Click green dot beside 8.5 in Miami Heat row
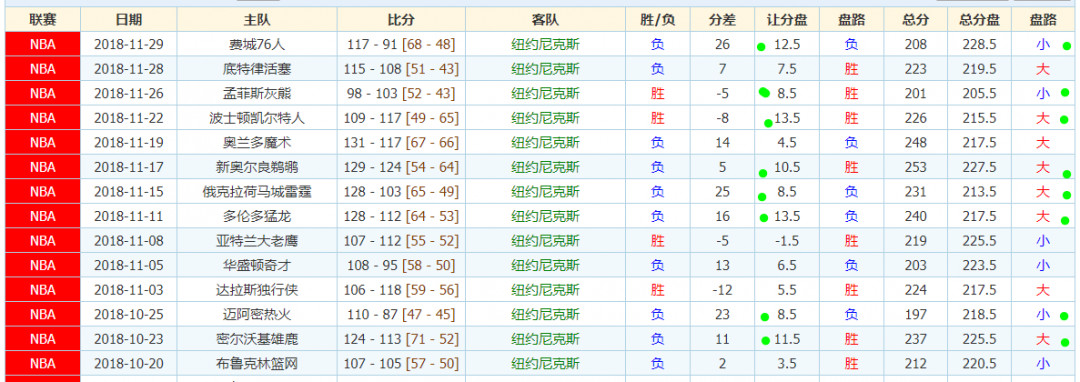1080x382 pixels. (764, 317)
